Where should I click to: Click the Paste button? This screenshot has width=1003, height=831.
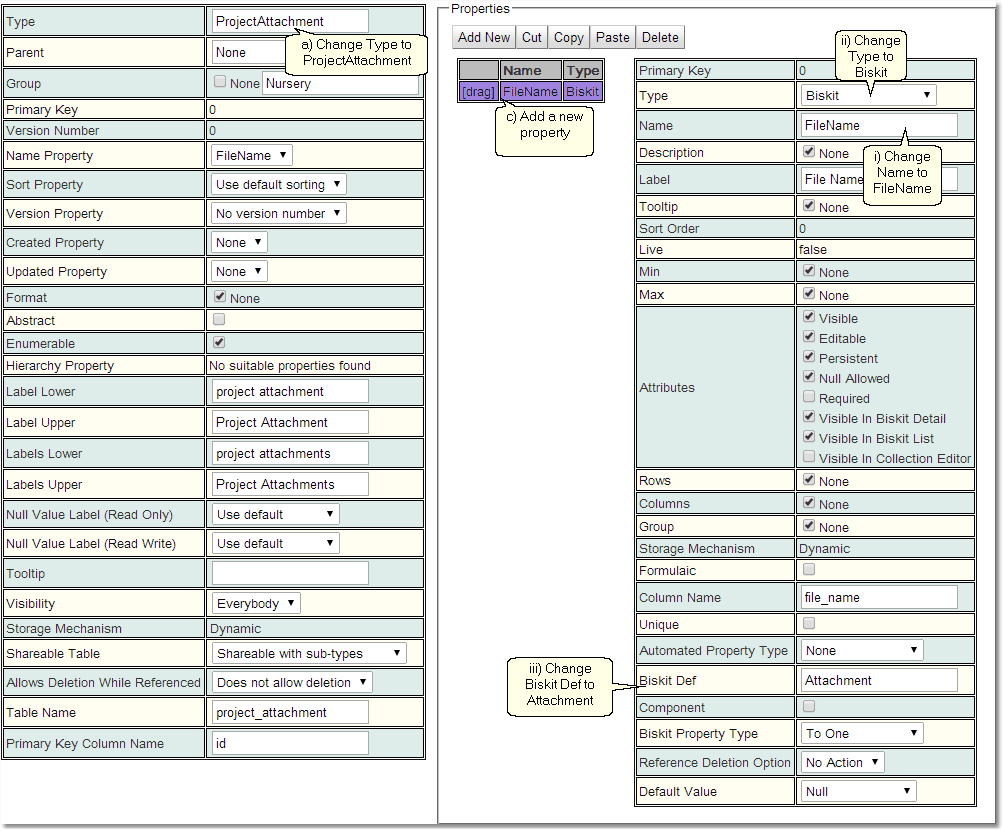coord(613,37)
